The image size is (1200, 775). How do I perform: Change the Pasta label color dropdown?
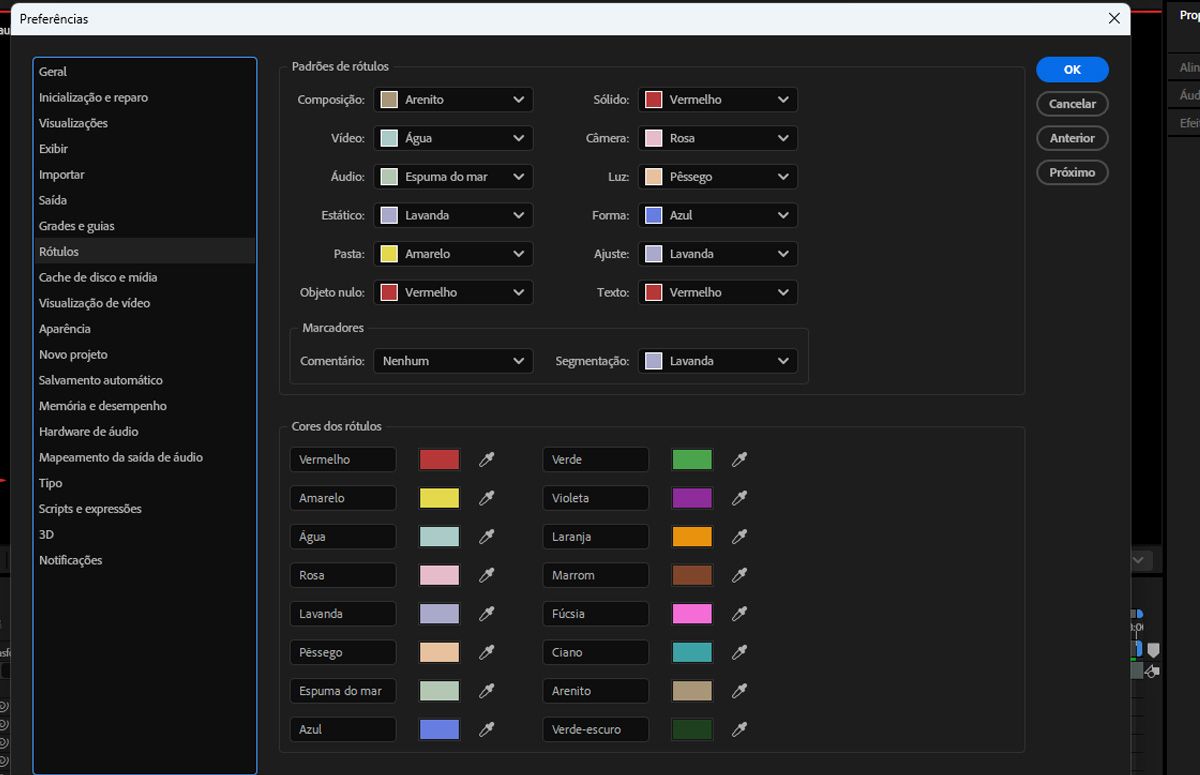click(453, 254)
